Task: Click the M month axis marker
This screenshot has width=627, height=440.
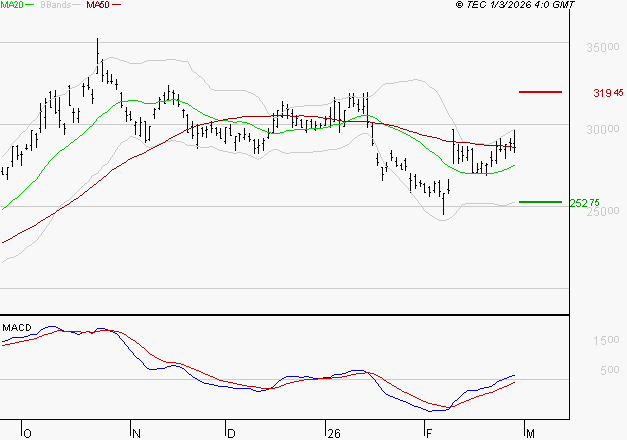Action: (x=530, y=434)
